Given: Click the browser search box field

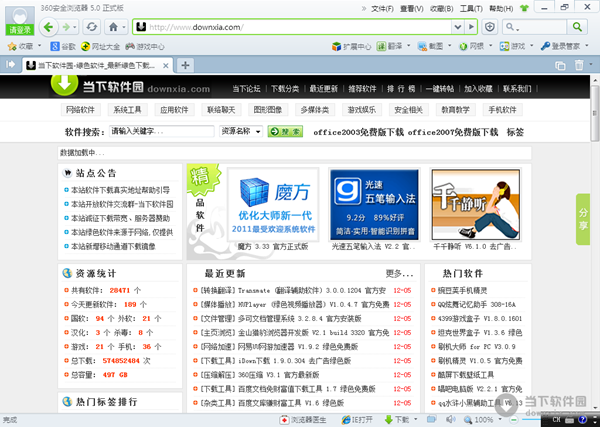Looking at the screenshot, I should pyautogui.click(x=535, y=27).
